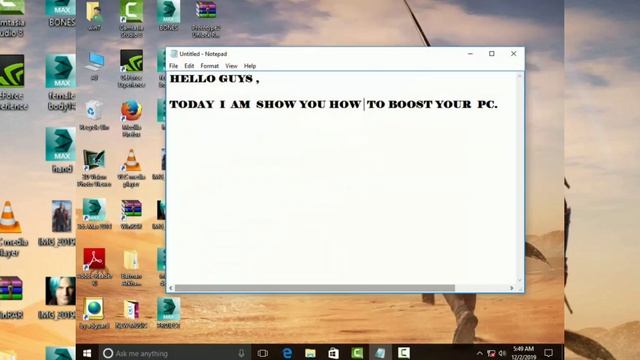Click the horizontal scrollbar right arrow
Image resolution: width=640 pixels, height=360 pixels.
tap(512, 288)
